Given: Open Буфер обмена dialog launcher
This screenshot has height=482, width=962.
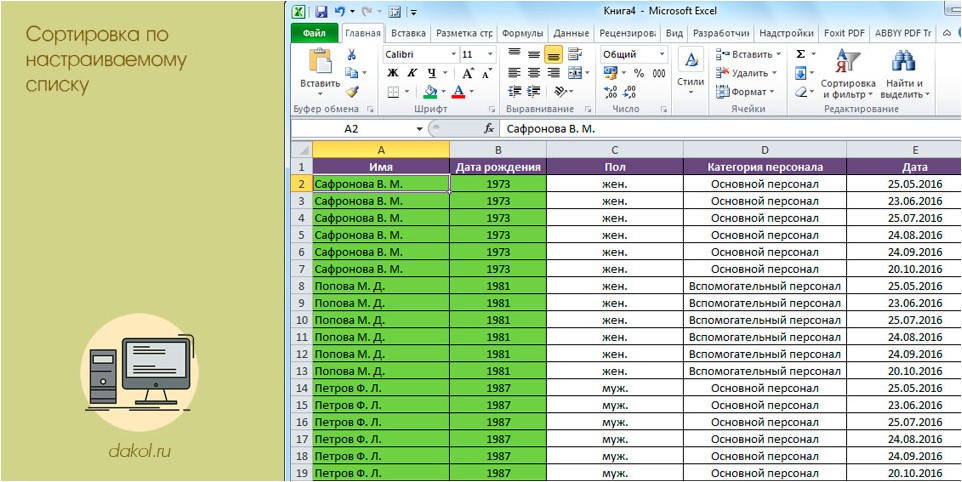Looking at the screenshot, I should click(x=370, y=109).
